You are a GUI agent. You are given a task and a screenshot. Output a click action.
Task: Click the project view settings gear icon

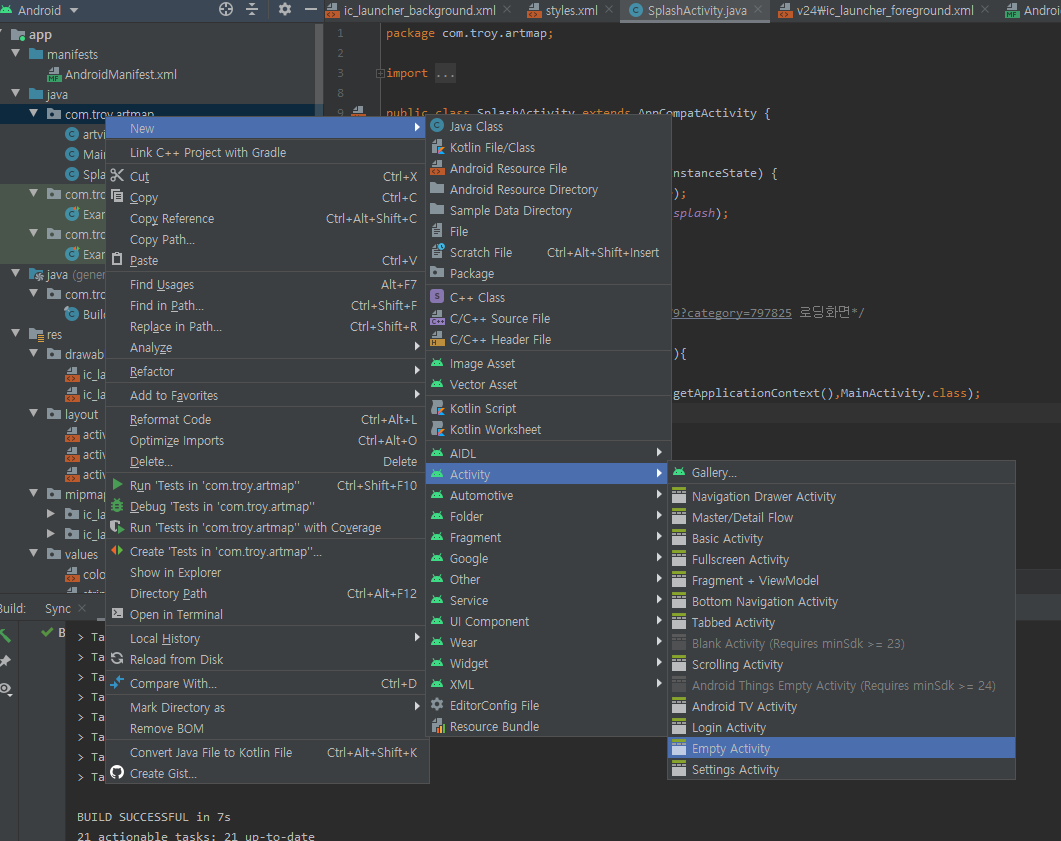tap(284, 9)
